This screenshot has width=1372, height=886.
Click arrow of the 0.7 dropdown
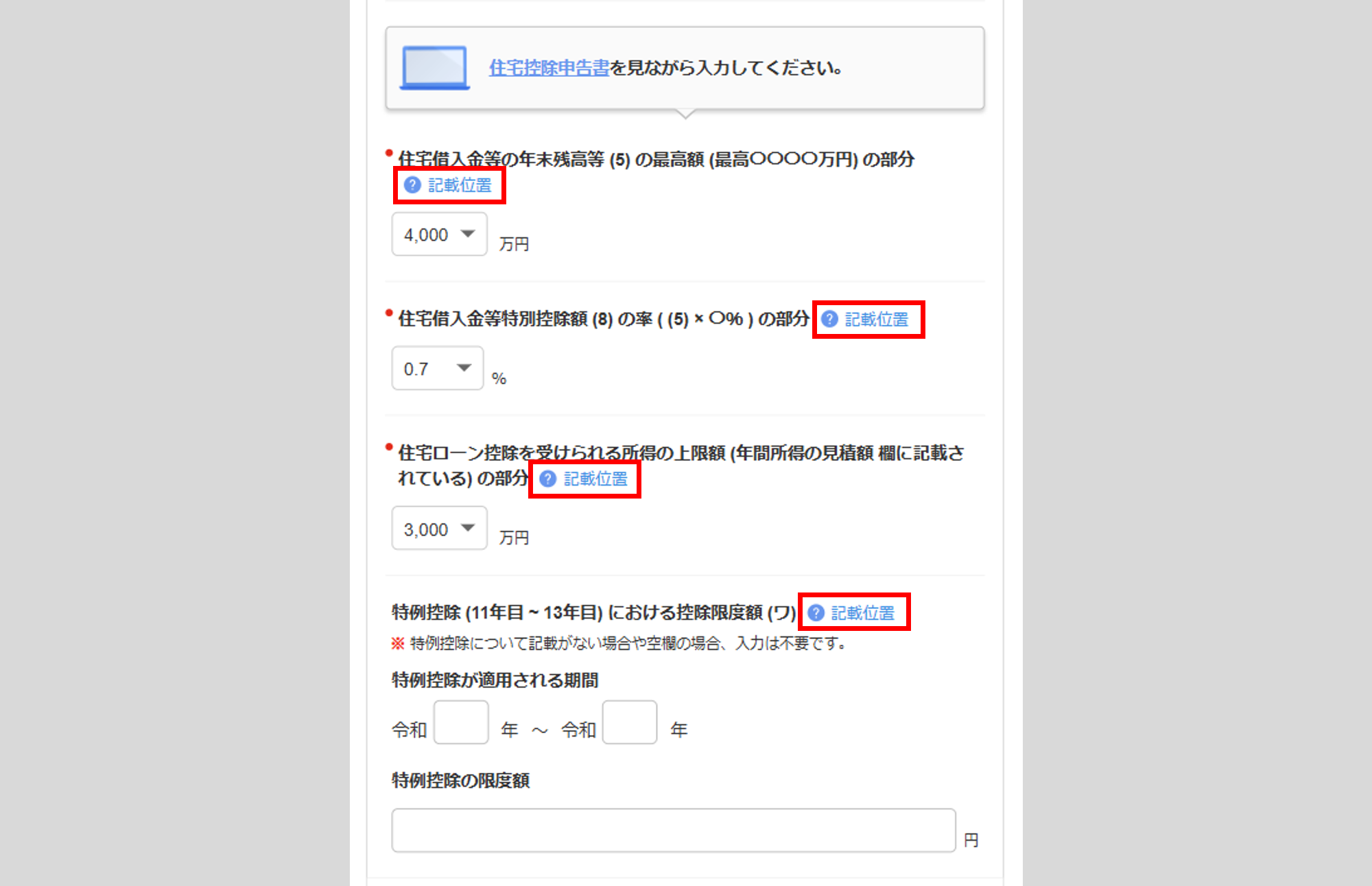tap(464, 368)
